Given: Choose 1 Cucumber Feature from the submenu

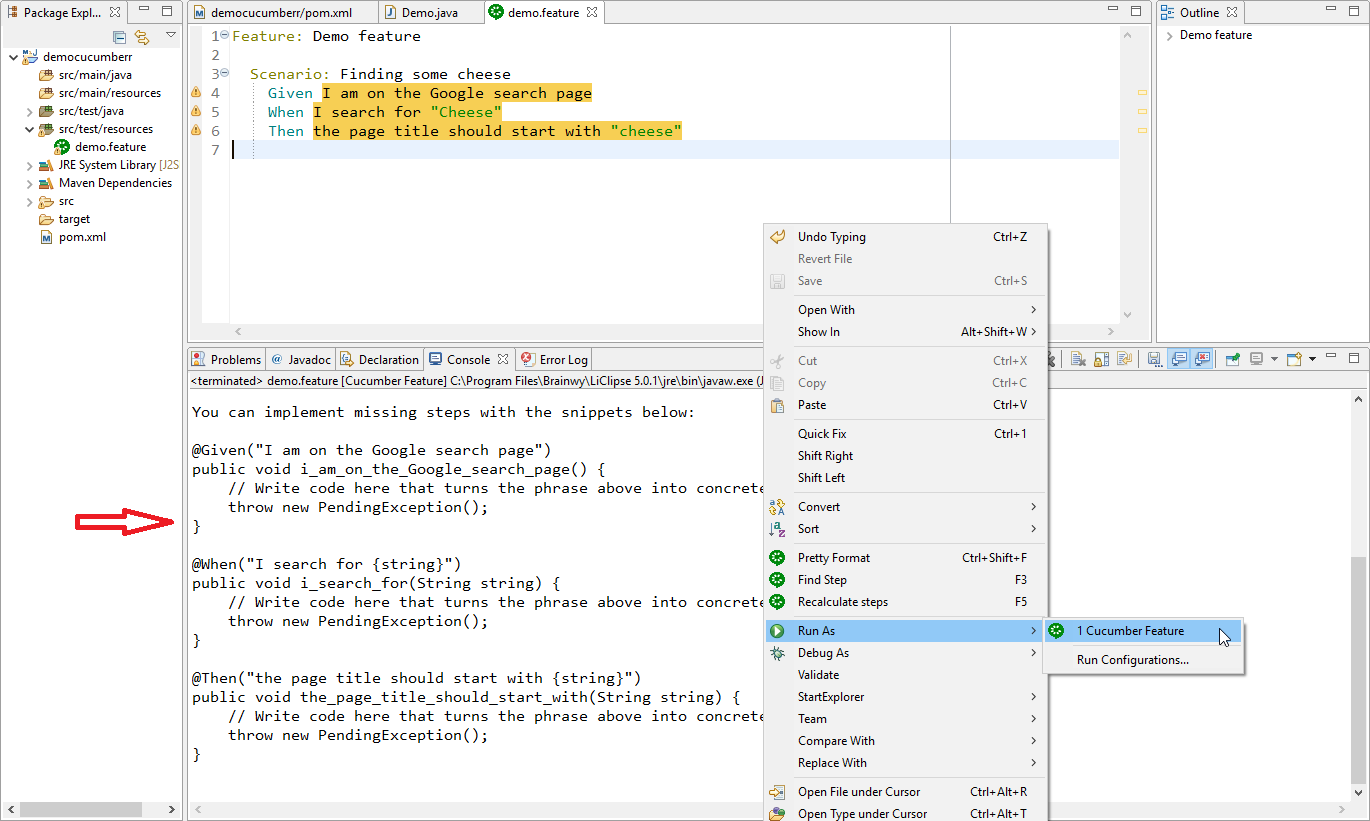Looking at the screenshot, I should pyautogui.click(x=1130, y=630).
